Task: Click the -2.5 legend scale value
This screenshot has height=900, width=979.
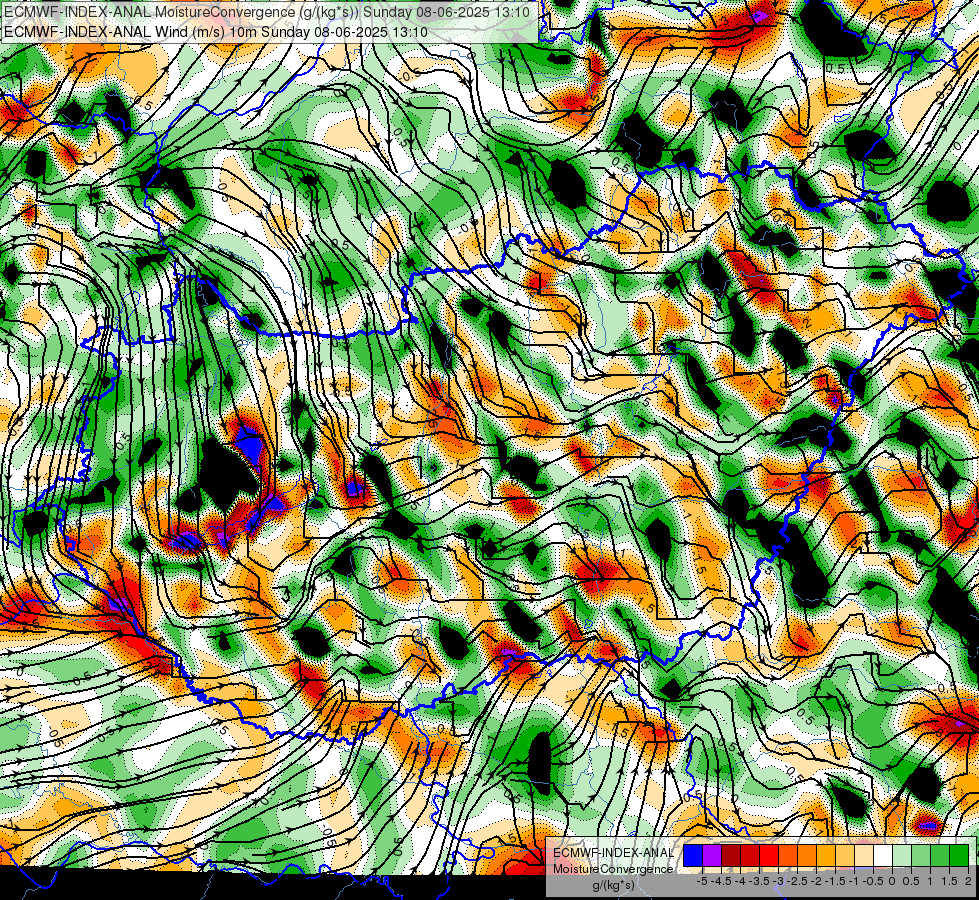Action: (797, 881)
